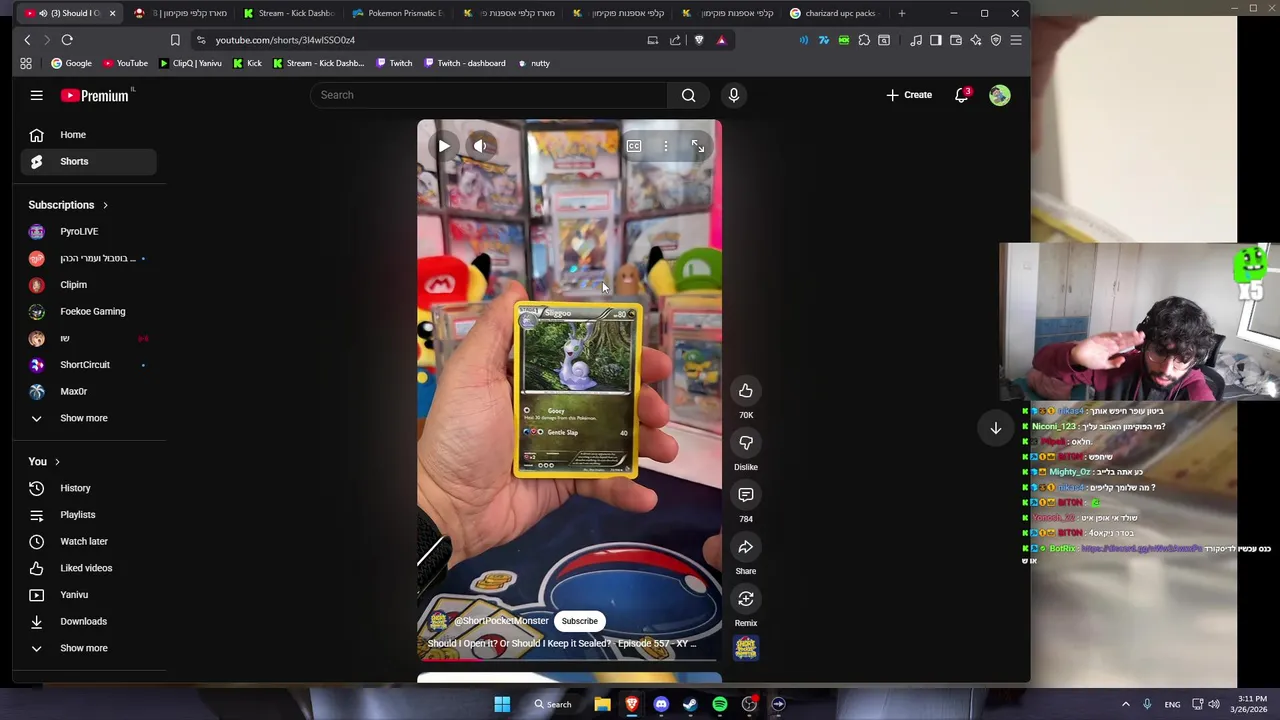Open the browser main menu
1280x720 pixels.
click(x=1016, y=40)
